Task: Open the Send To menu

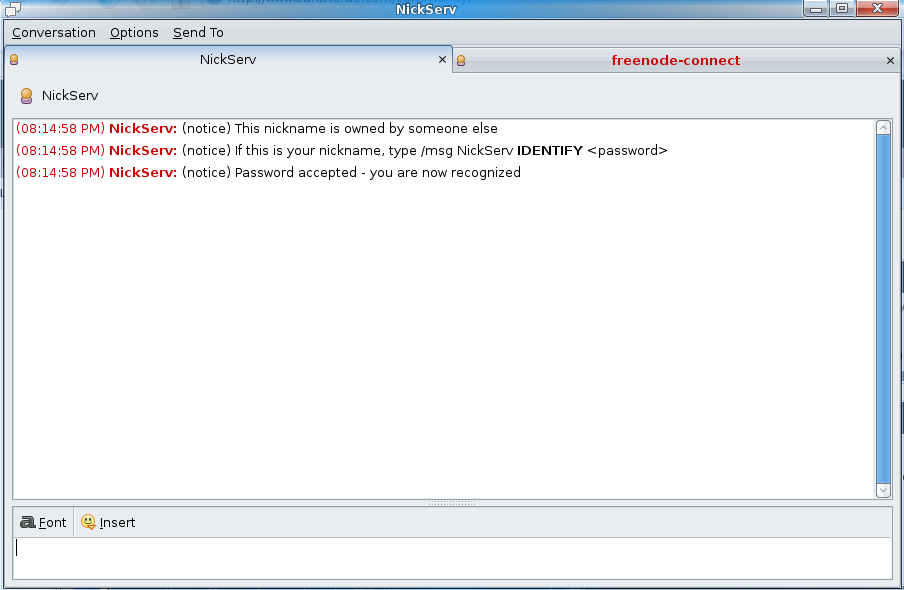Action: point(198,33)
